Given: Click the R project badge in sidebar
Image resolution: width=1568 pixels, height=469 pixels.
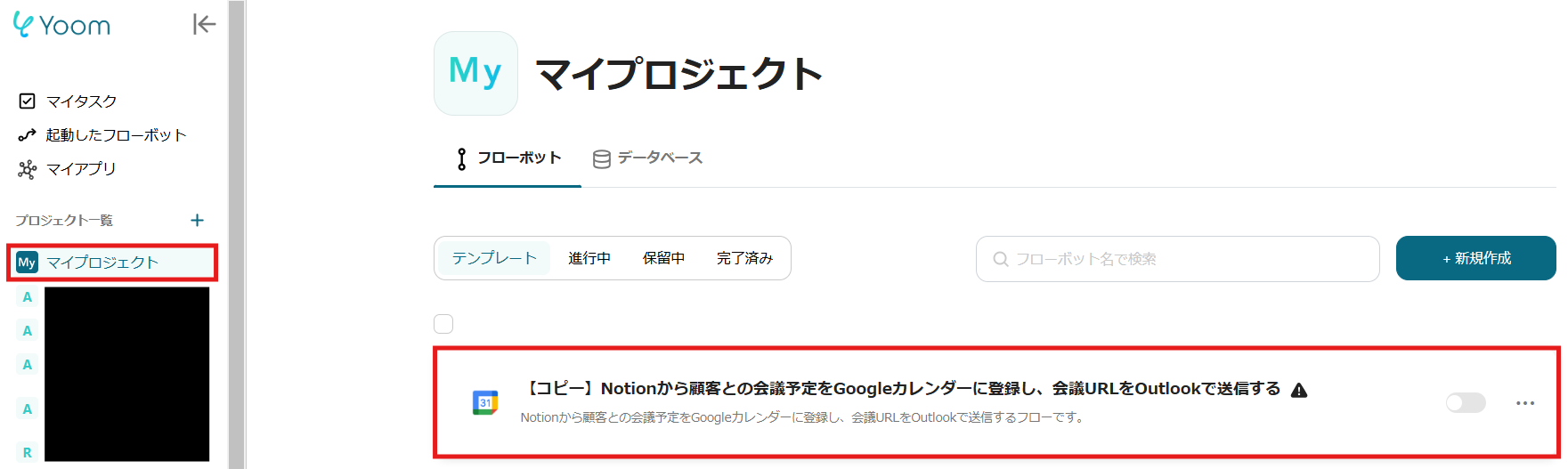Looking at the screenshot, I should 27,453.
